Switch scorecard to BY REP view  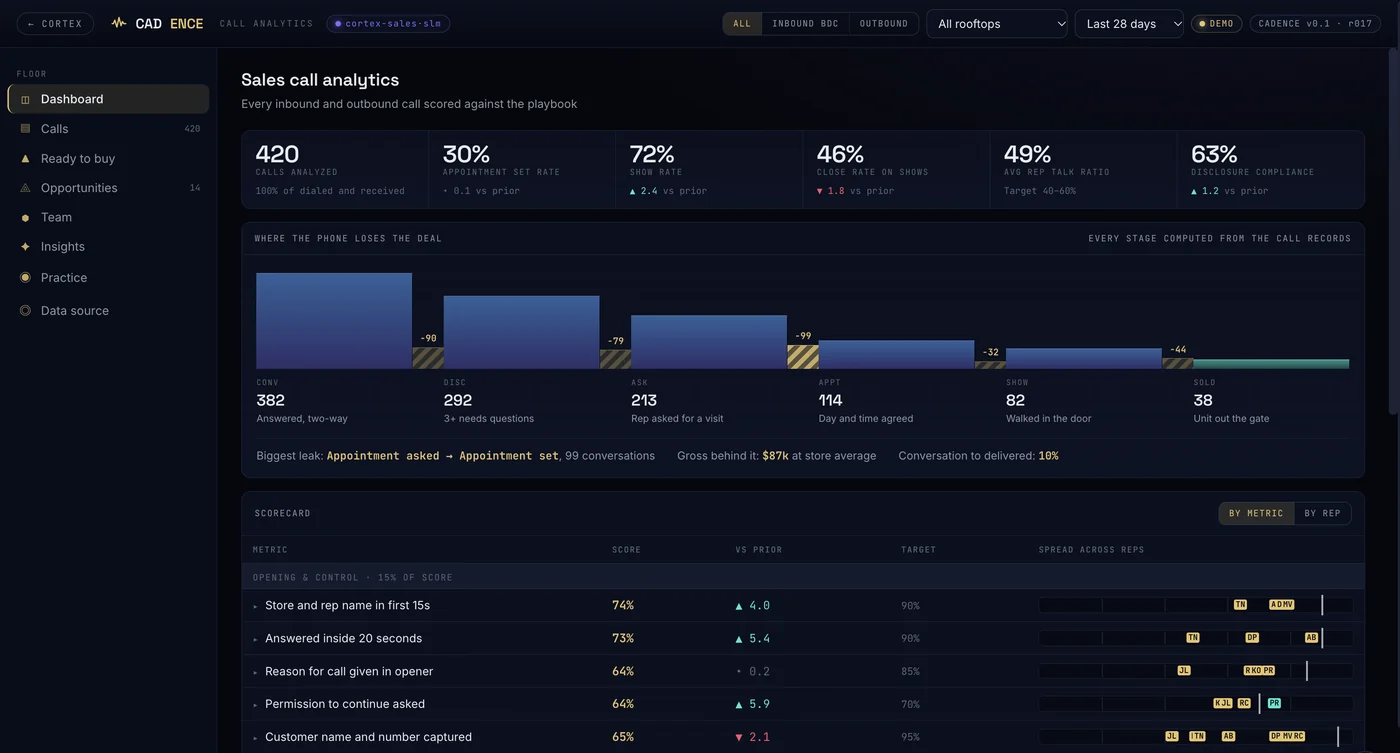(x=1322, y=513)
